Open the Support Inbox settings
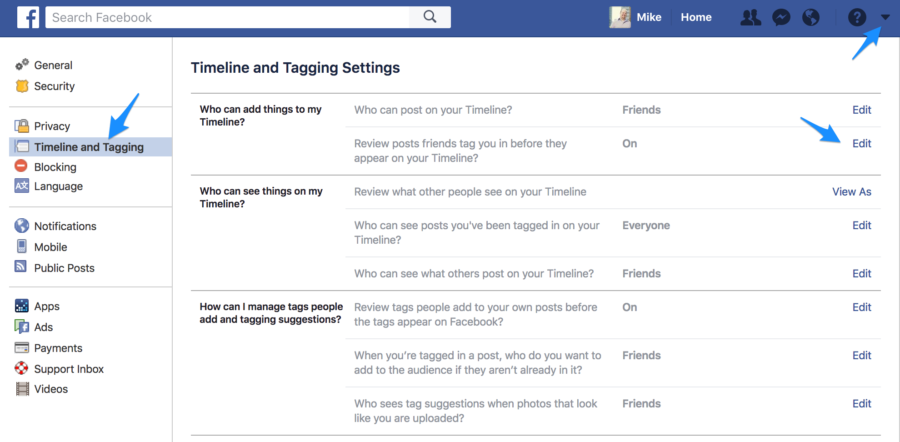Screen dimensions: 900x442 click(68, 369)
